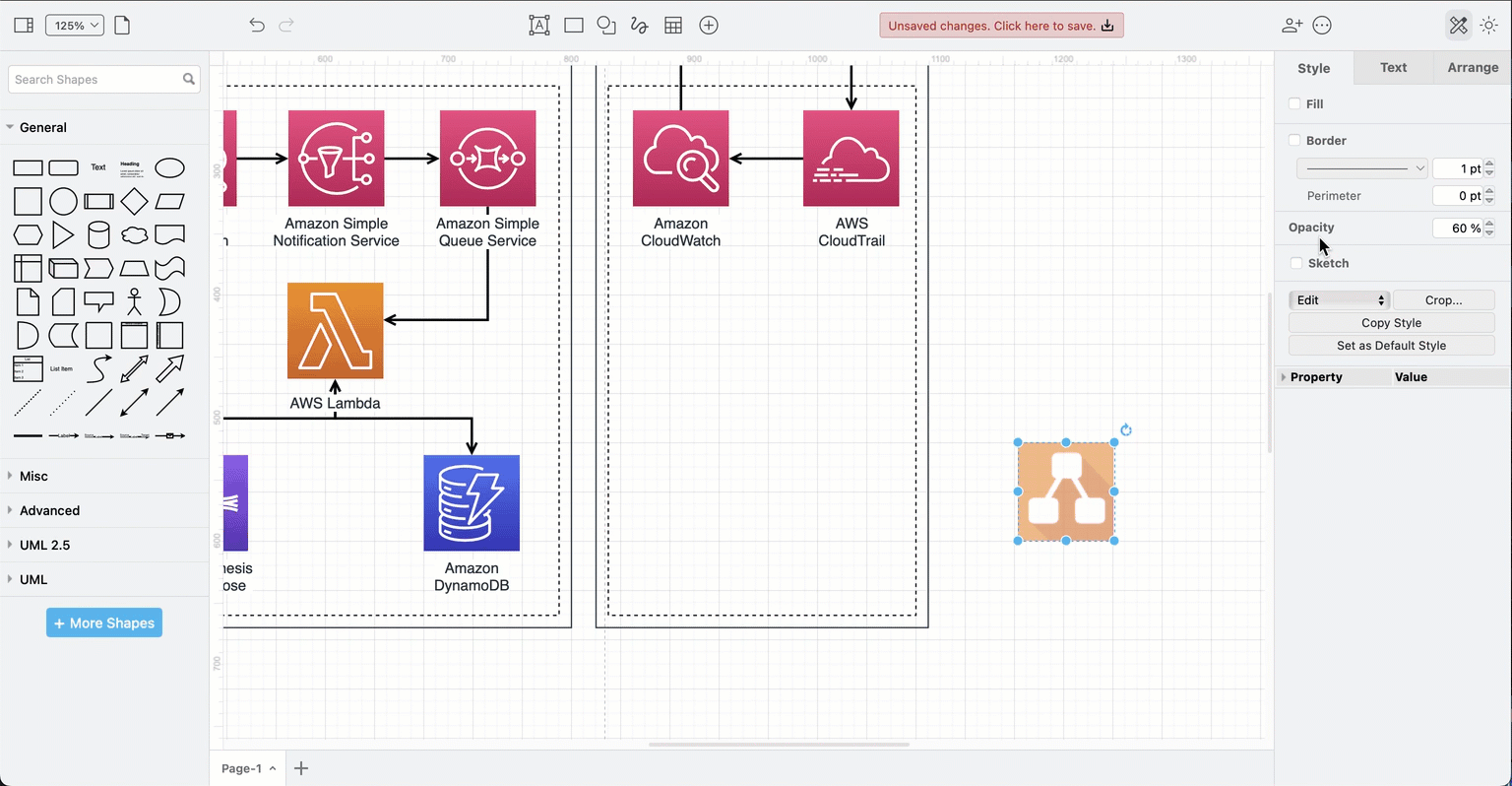Open the Edit dropdown in Style panel
This screenshot has width=1512, height=786.
coord(1339,300)
